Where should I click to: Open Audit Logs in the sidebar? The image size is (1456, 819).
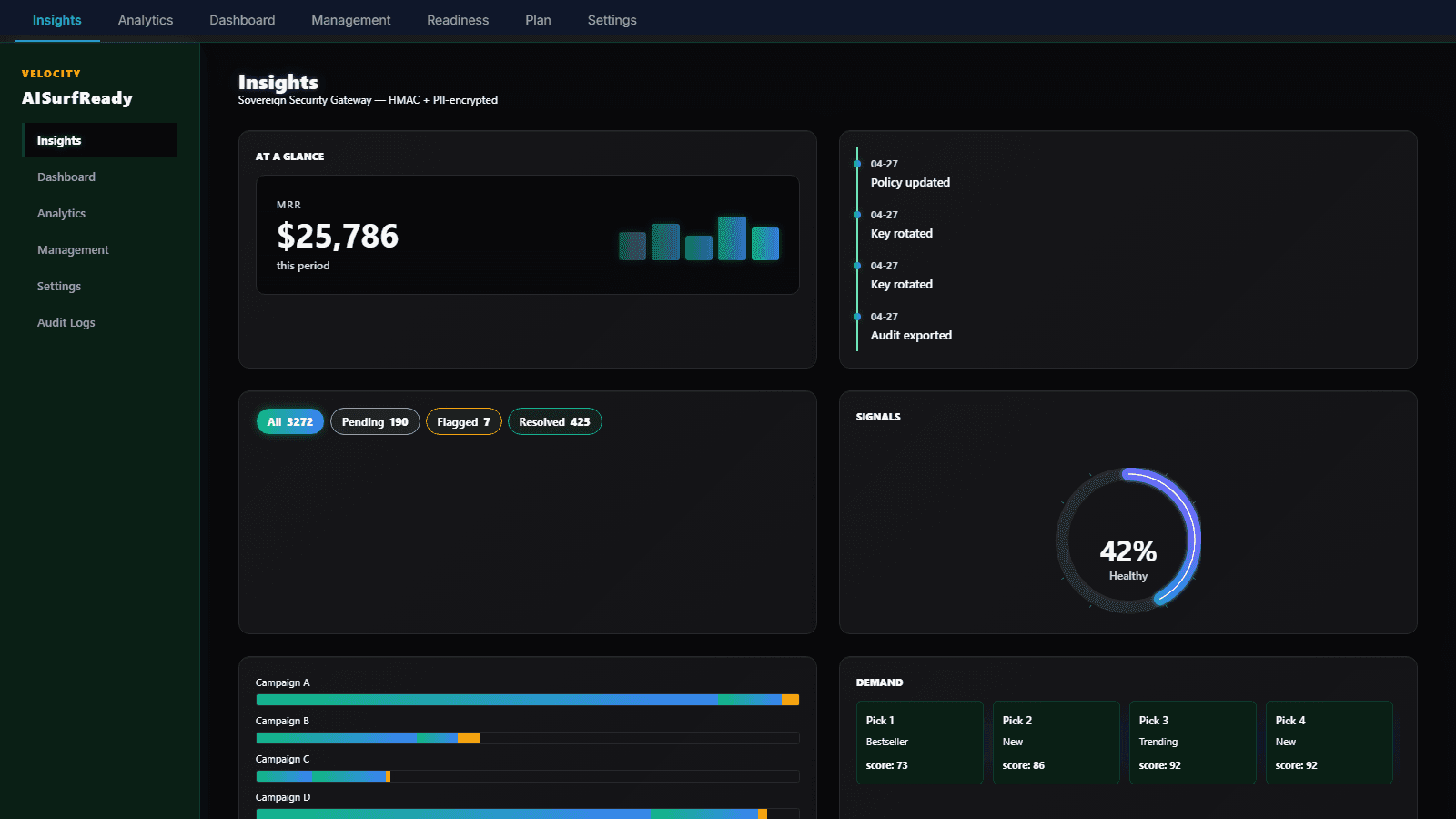(x=100, y=322)
